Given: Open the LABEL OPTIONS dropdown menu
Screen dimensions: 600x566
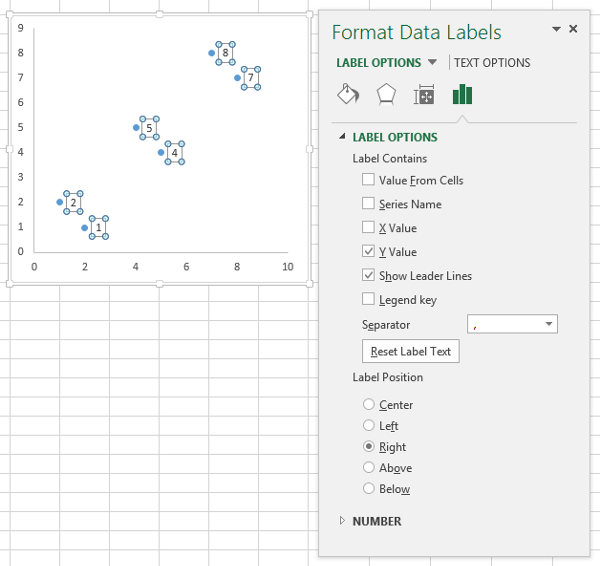Looking at the screenshot, I should [x=432, y=63].
